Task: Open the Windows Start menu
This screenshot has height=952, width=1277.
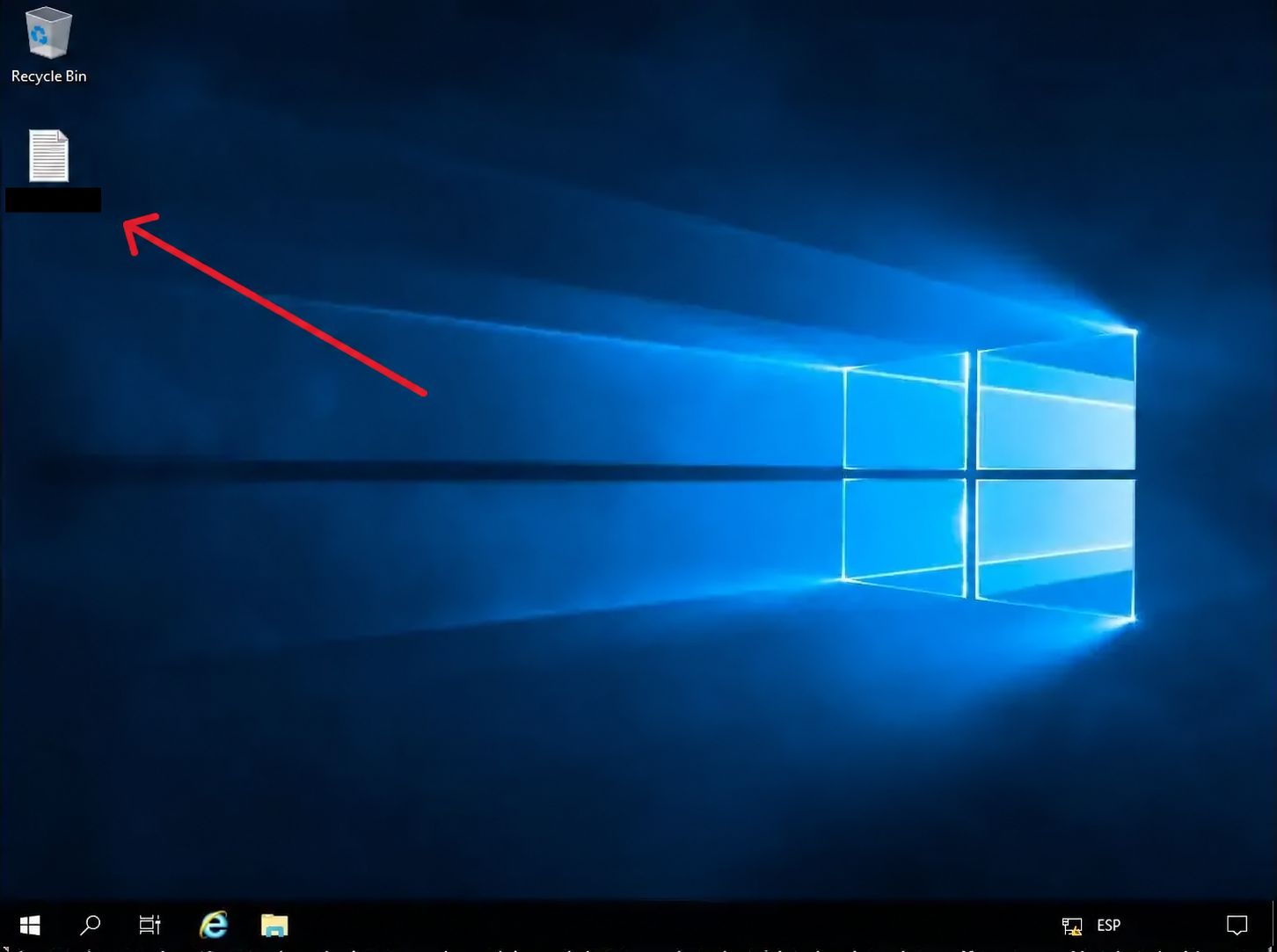Action: click(30, 925)
